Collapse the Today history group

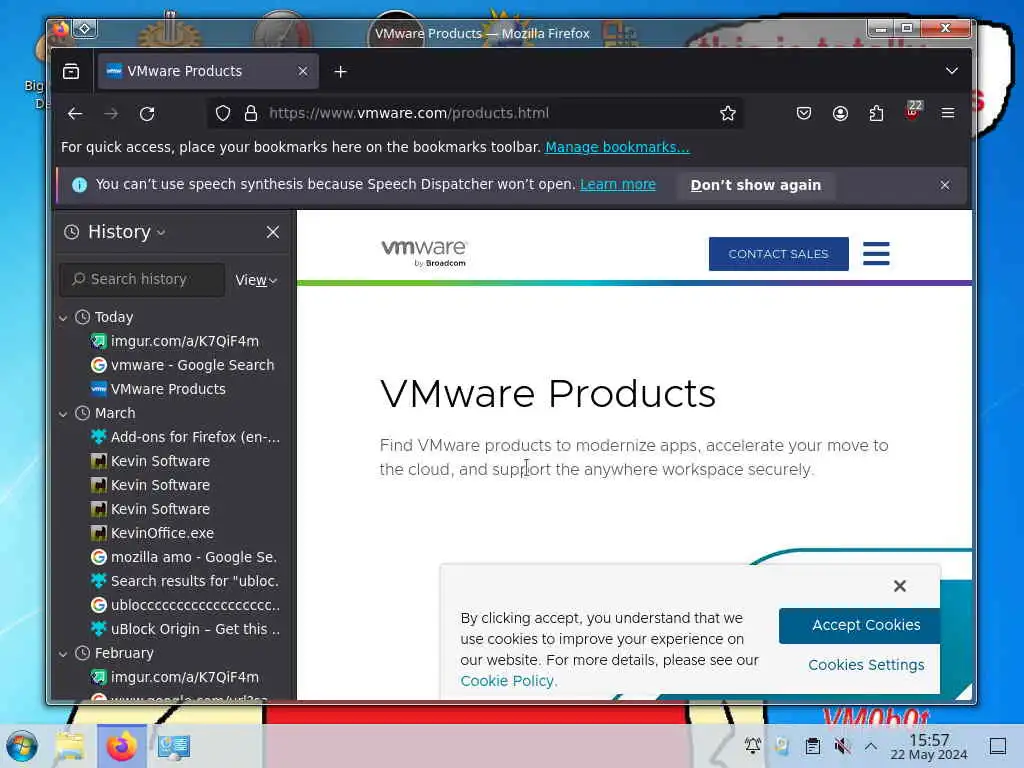click(63, 318)
